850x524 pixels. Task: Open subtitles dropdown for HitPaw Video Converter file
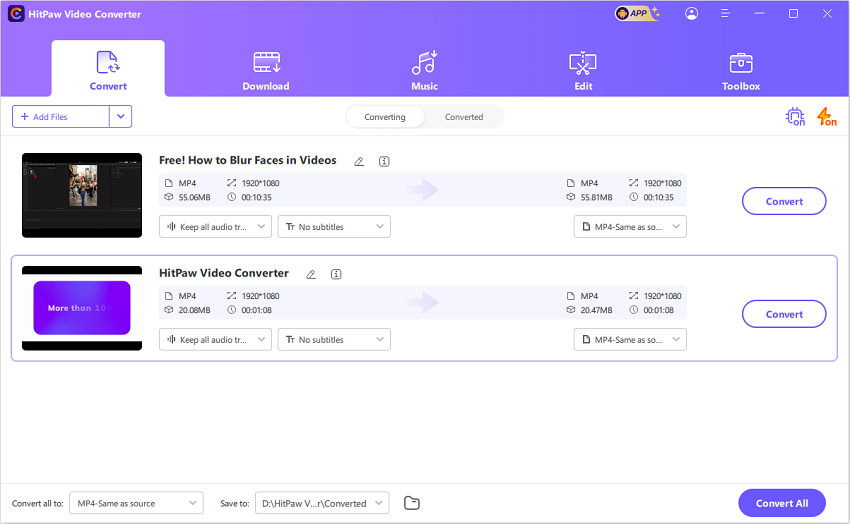[334, 339]
